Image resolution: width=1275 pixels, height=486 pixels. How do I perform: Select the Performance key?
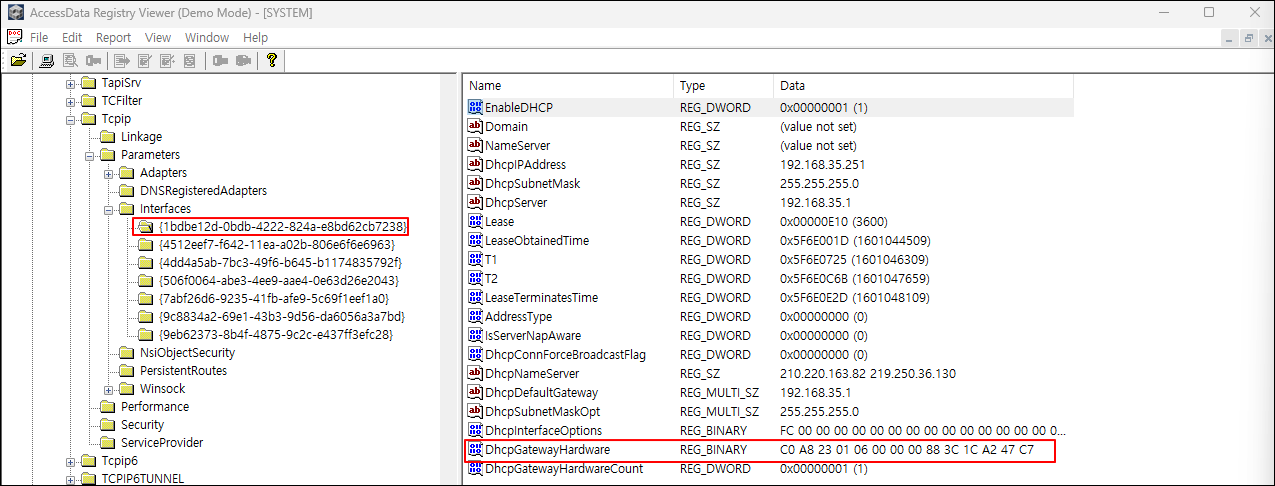pos(155,407)
